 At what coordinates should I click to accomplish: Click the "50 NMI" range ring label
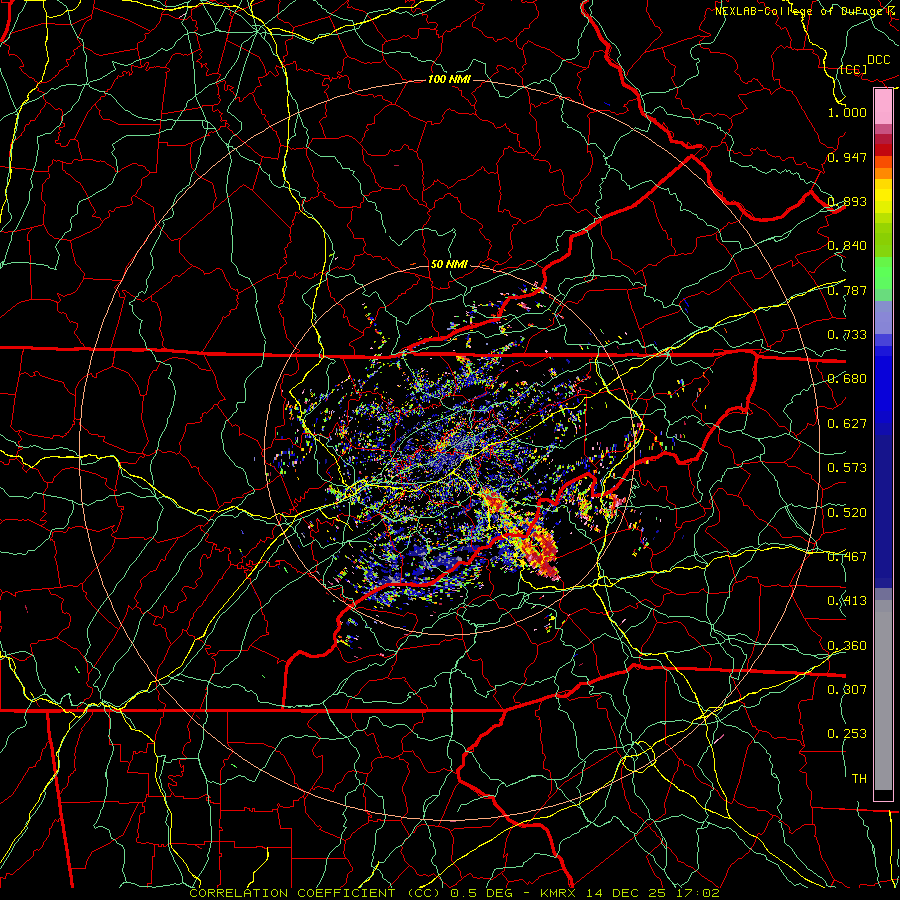click(449, 265)
